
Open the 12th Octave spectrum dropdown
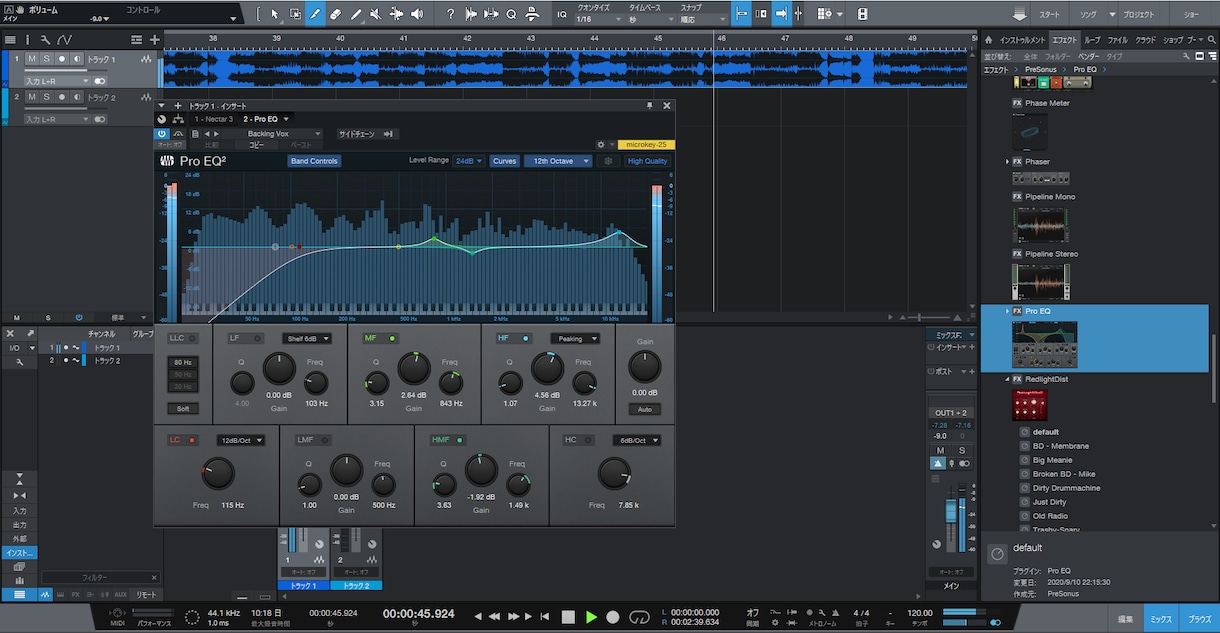(557, 161)
